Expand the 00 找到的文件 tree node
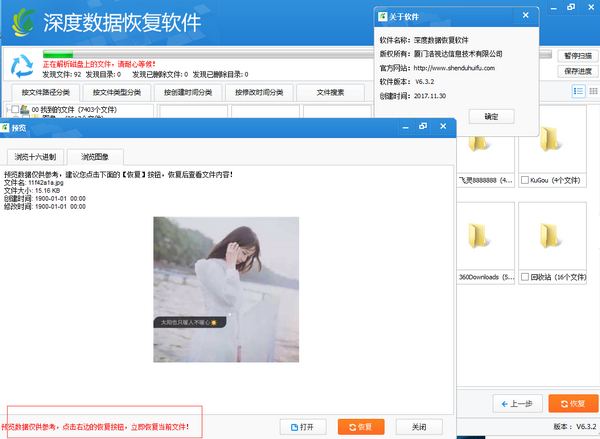 [x=5, y=109]
